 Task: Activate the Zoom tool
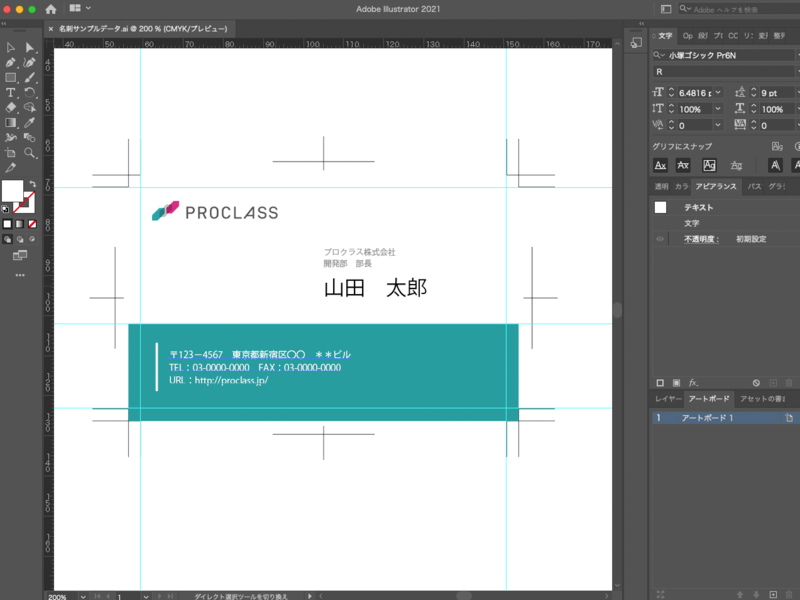pyautogui.click(x=30, y=152)
